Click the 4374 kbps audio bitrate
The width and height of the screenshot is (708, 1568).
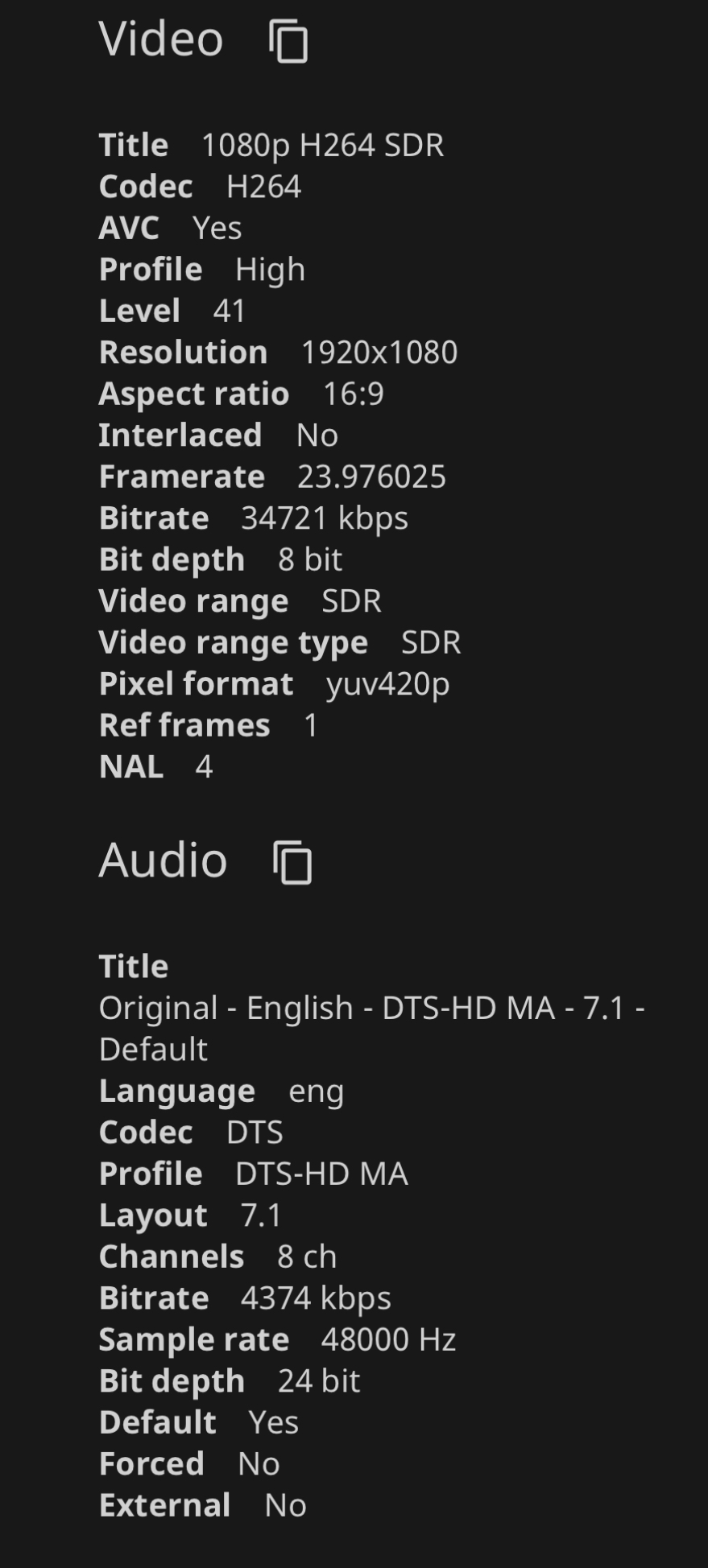click(x=316, y=1298)
